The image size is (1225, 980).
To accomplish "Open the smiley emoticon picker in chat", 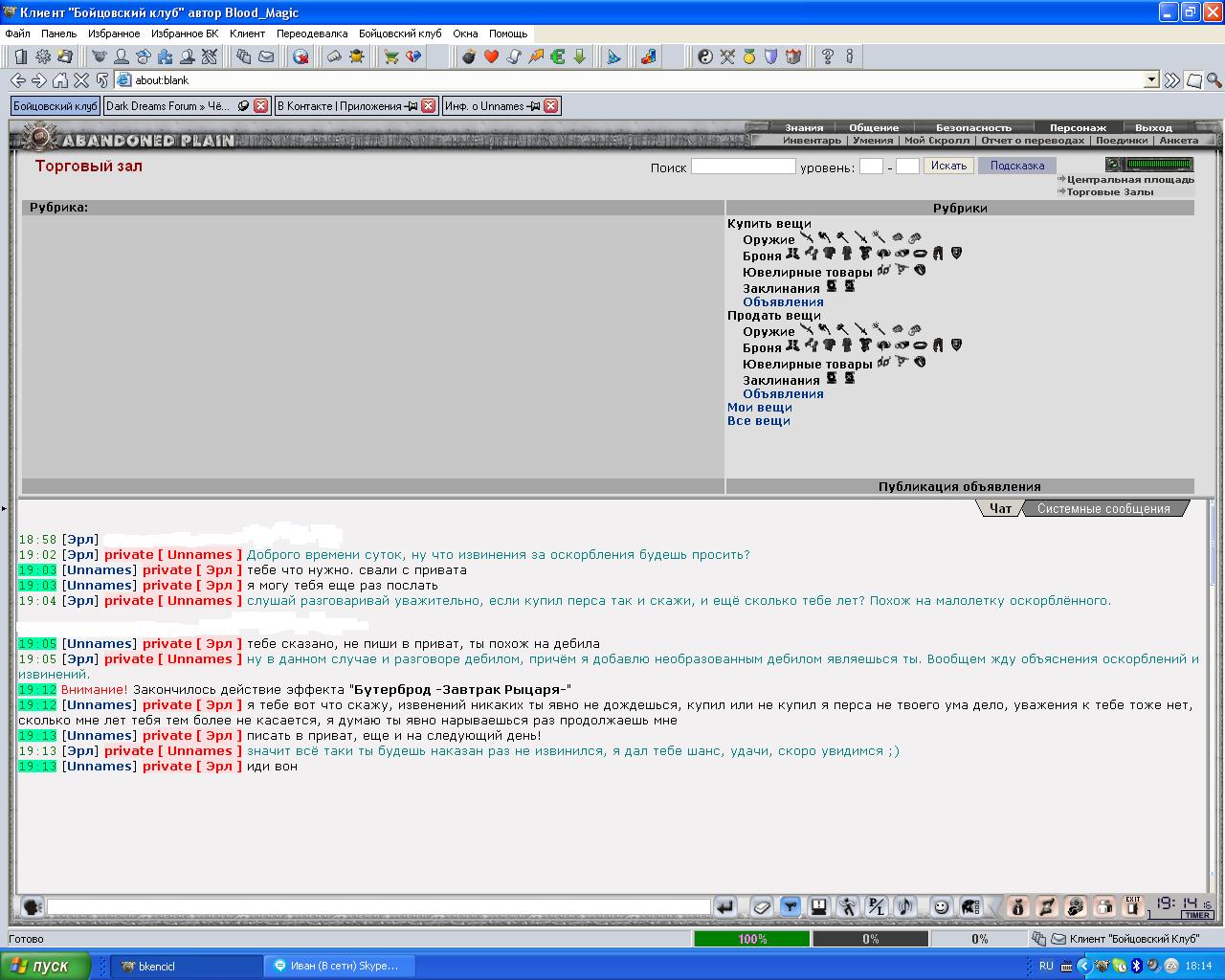I will coord(942,906).
